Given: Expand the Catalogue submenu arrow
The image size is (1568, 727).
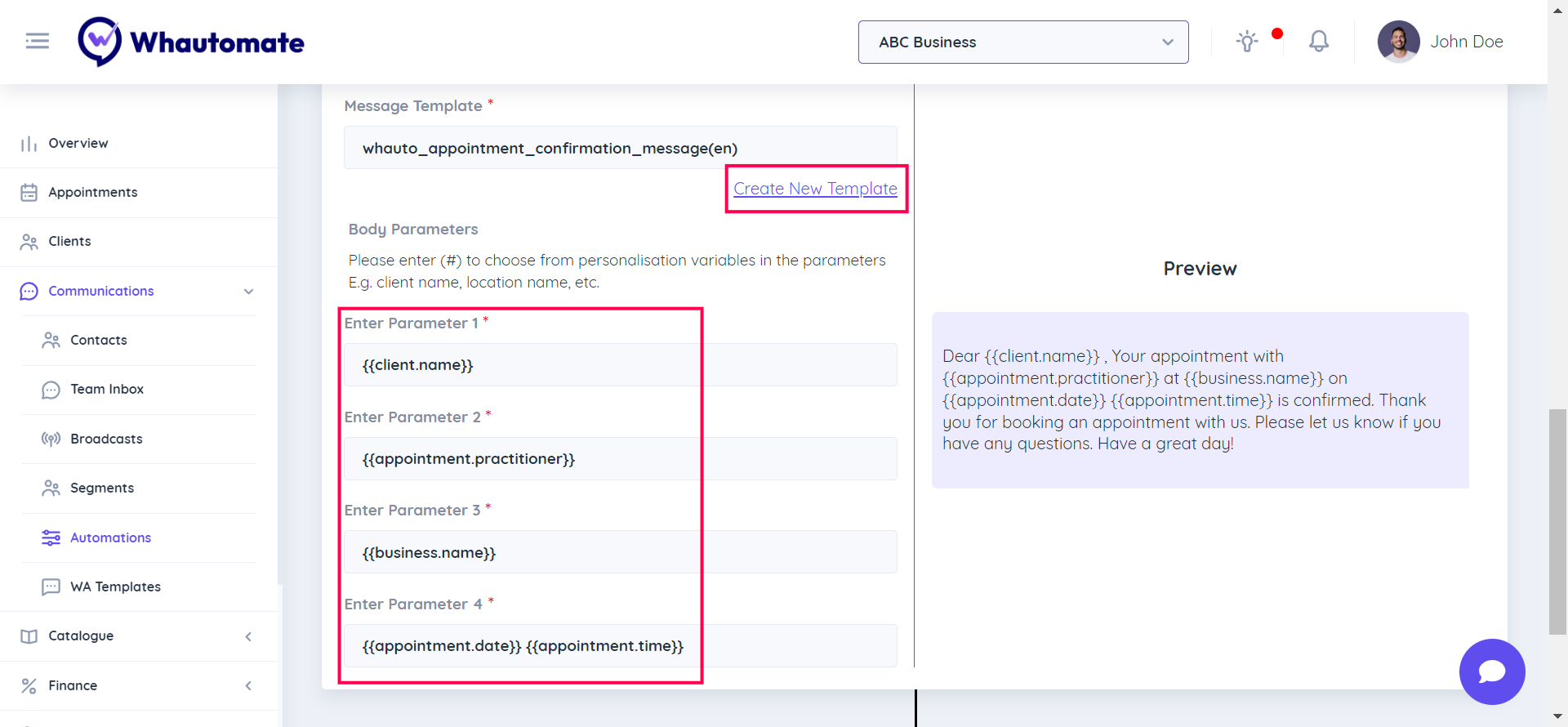Looking at the screenshot, I should point(248,636).
